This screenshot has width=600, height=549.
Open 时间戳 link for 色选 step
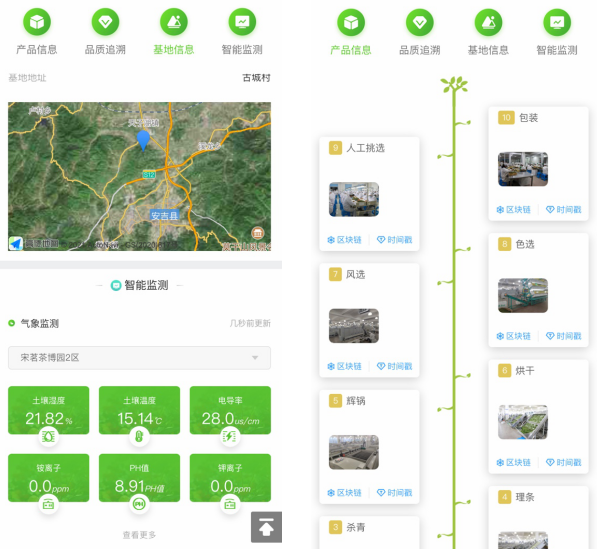(564, 336)
